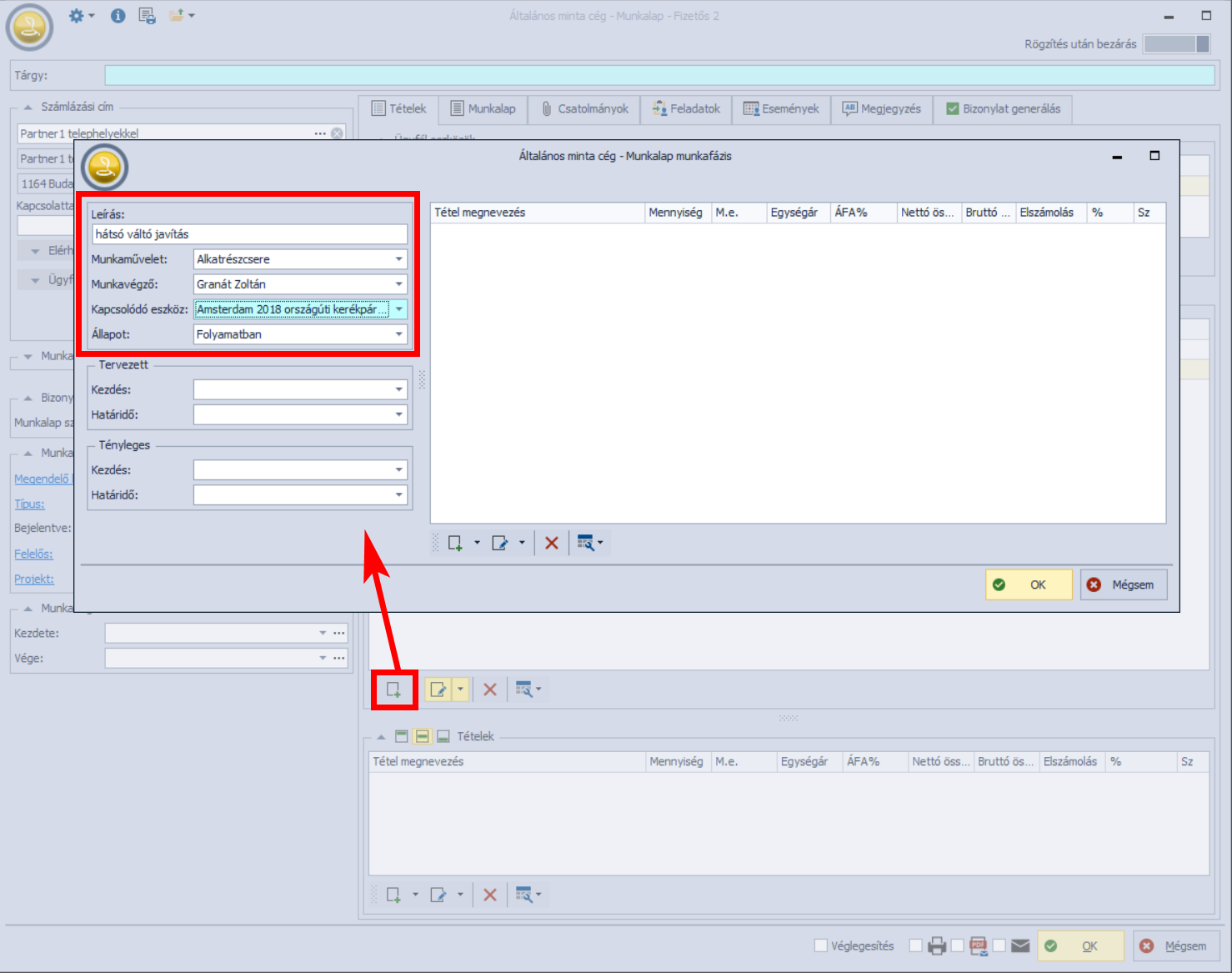Switch to the Események tab
1232x973 pixels.
(781, 109)
